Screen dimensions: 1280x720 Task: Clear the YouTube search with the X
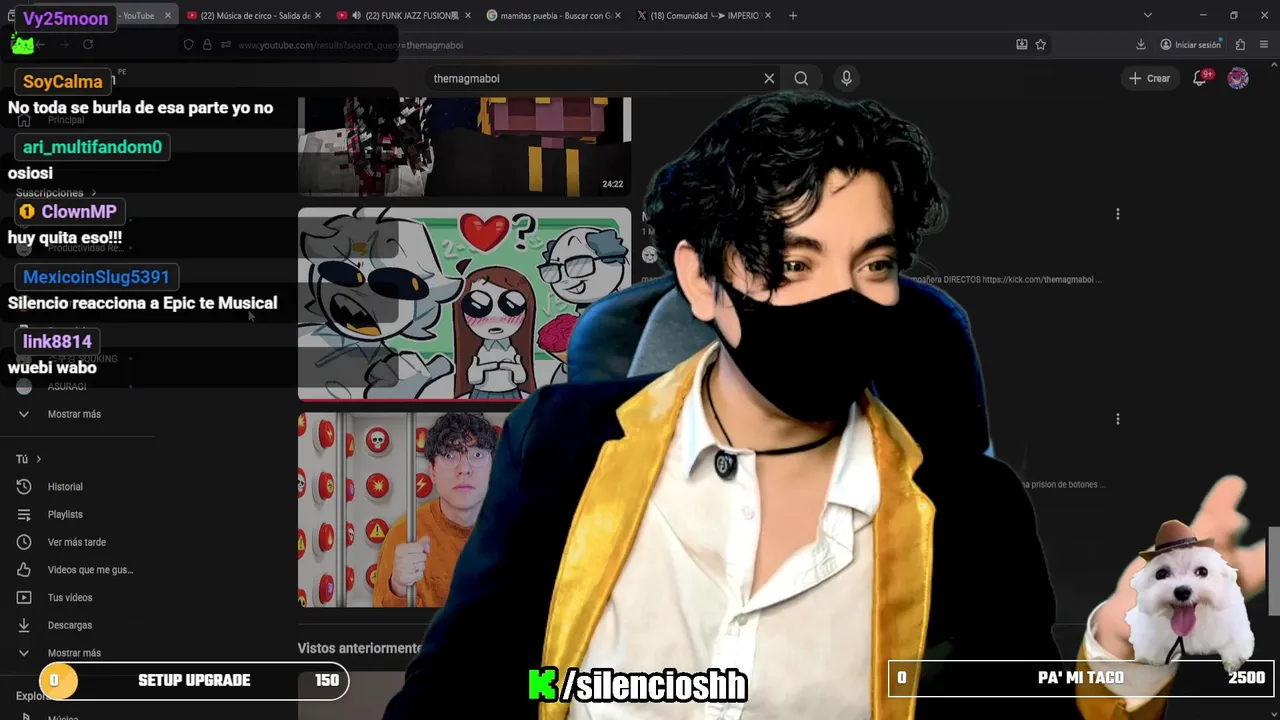(x=769, y=78)
